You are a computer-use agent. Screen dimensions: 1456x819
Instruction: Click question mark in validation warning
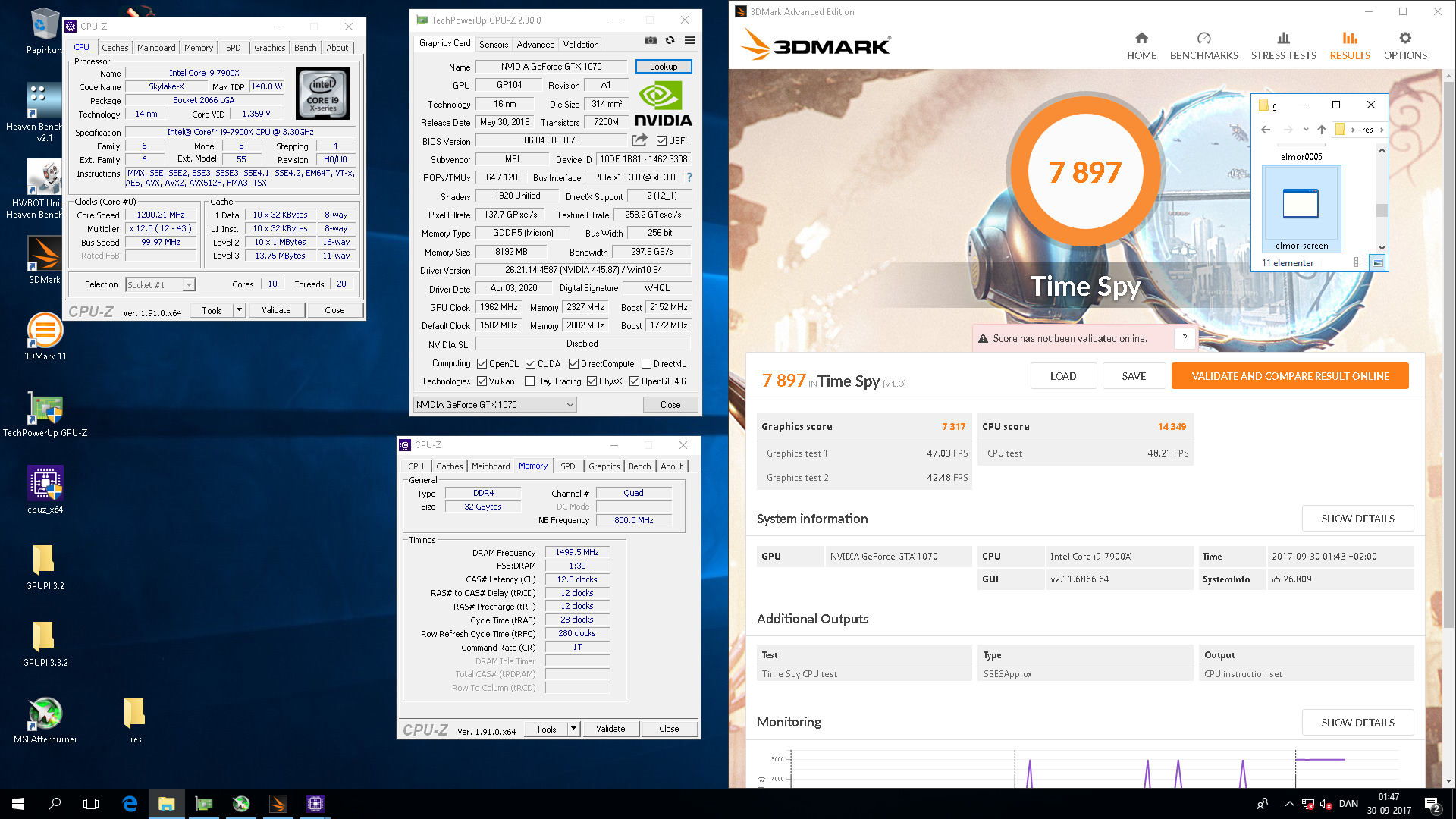(x=1185, y=338)
